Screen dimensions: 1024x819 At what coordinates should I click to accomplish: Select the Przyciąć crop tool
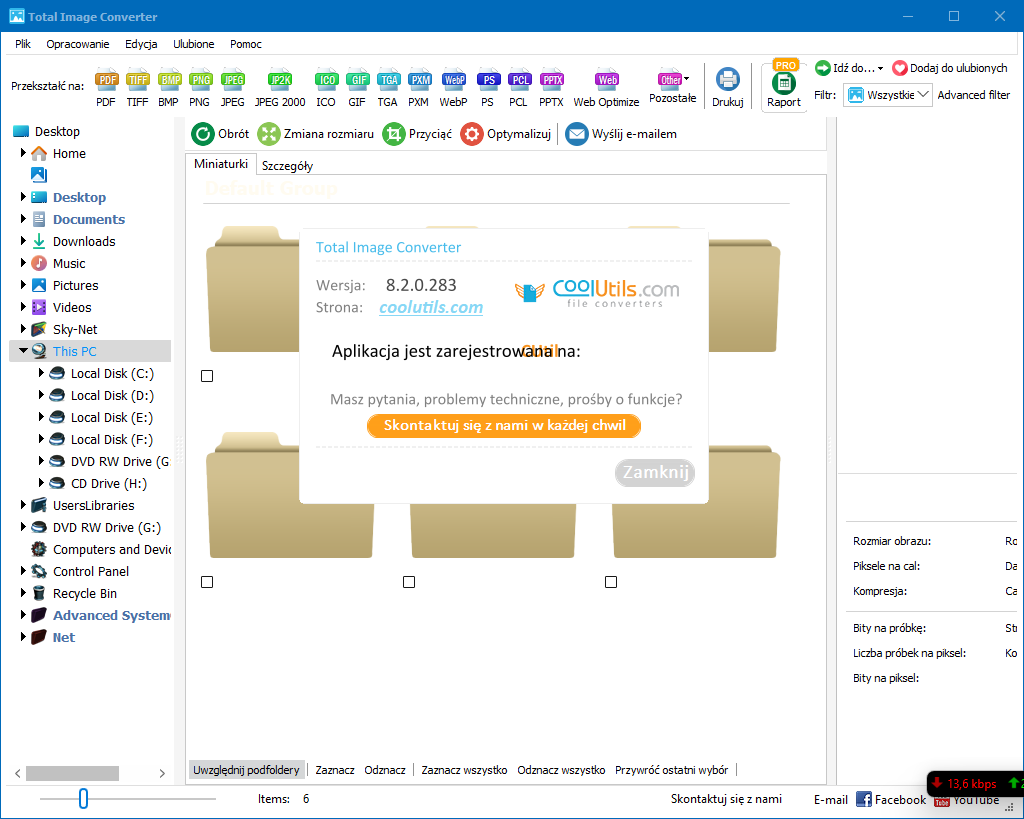[417, 134]
